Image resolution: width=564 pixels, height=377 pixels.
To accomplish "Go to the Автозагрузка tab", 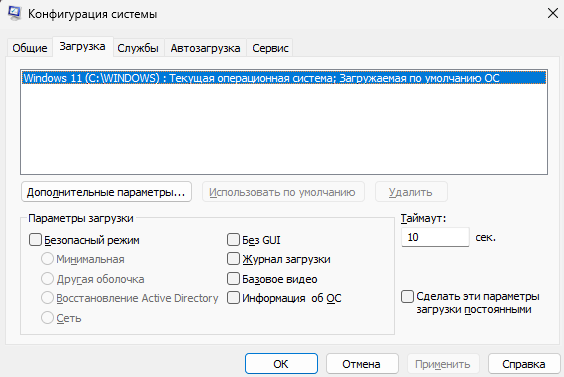I will point(205,48).
